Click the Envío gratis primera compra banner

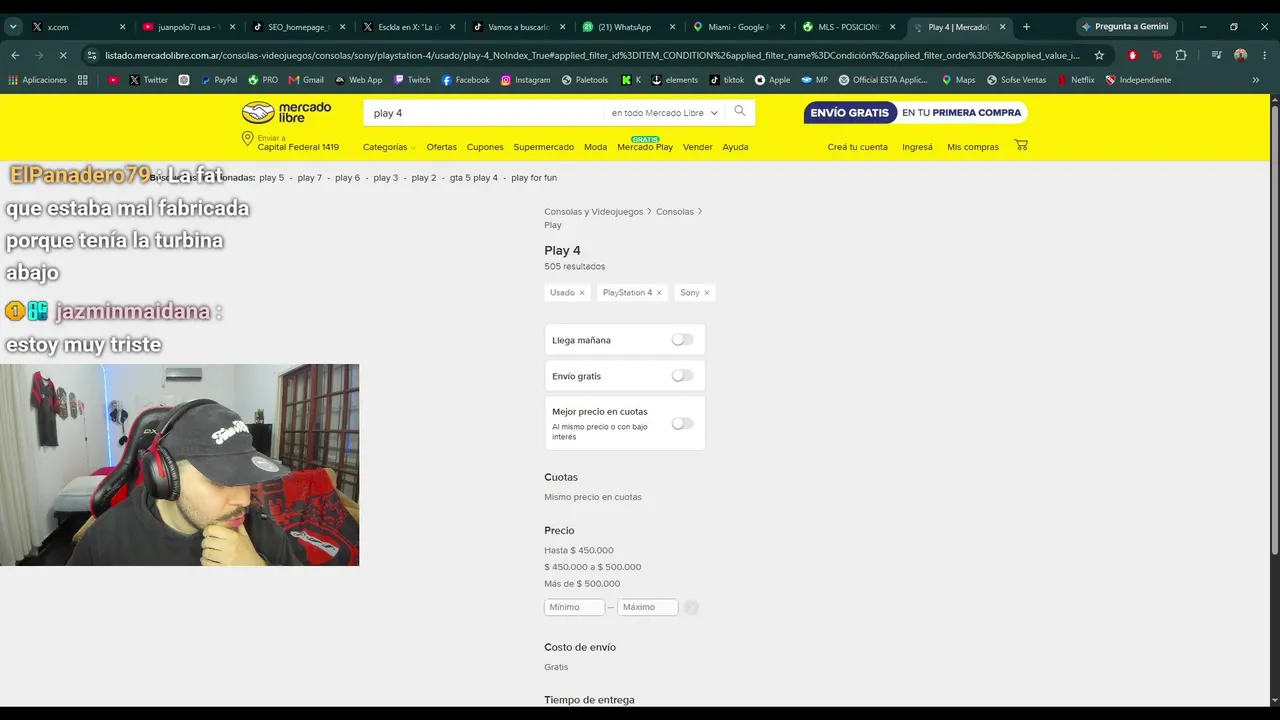pyautogui.click(x=915, y=113)
